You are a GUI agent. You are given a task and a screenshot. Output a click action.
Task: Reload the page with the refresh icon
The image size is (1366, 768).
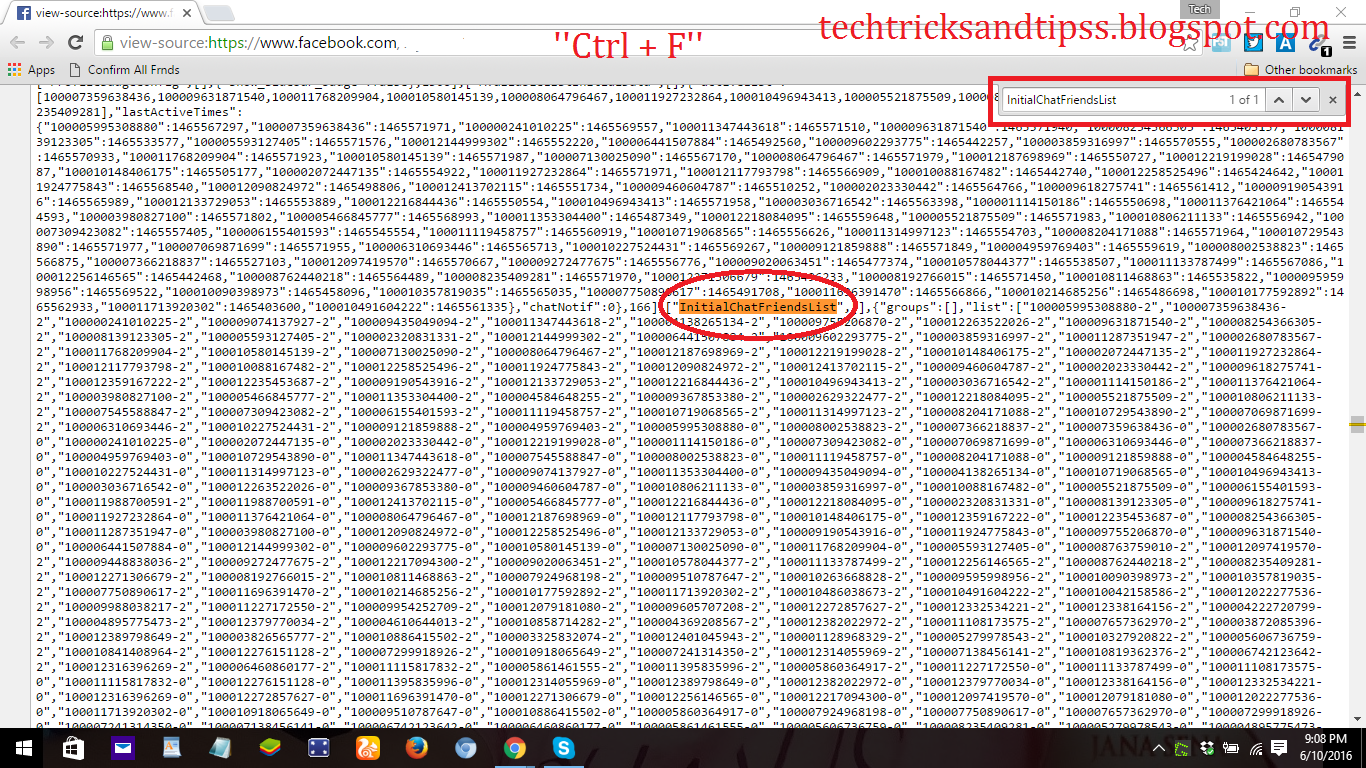[x=75, y=43]
